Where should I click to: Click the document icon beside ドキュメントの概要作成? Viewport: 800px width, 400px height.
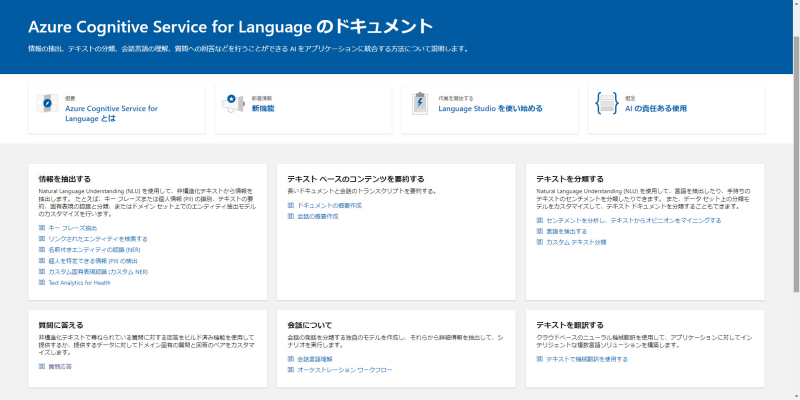[x=291, y=205]
